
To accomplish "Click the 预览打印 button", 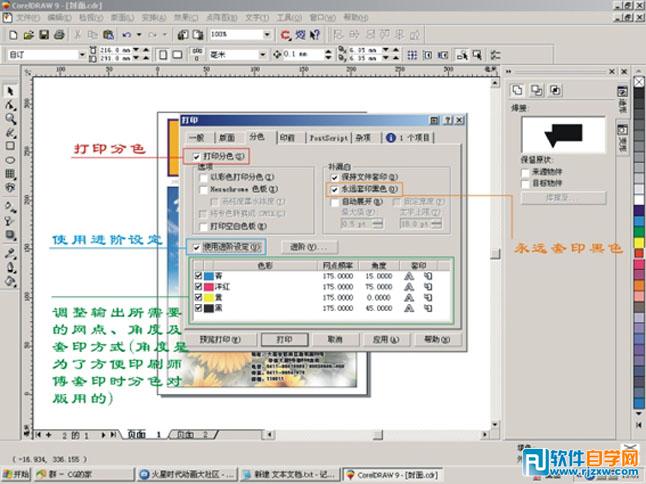I will coord(220,340).
